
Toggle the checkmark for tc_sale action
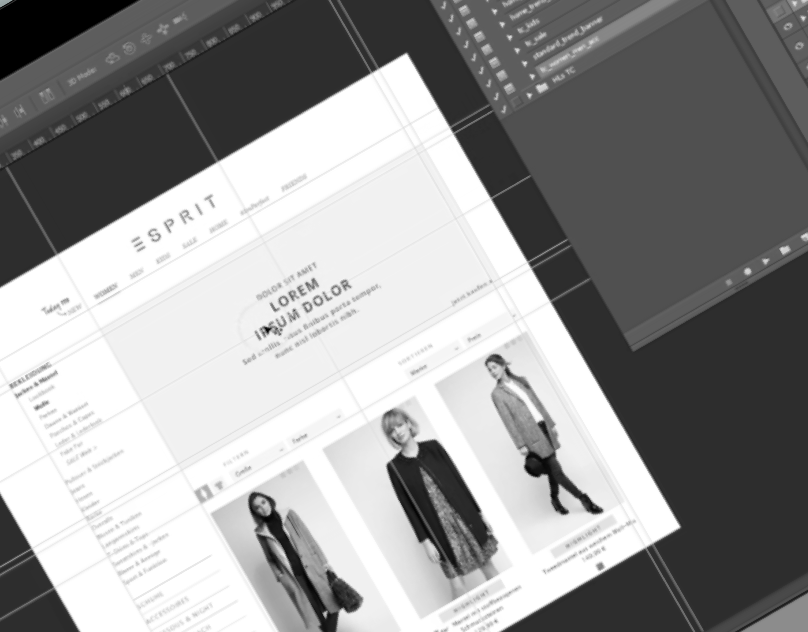click(480, 70)
